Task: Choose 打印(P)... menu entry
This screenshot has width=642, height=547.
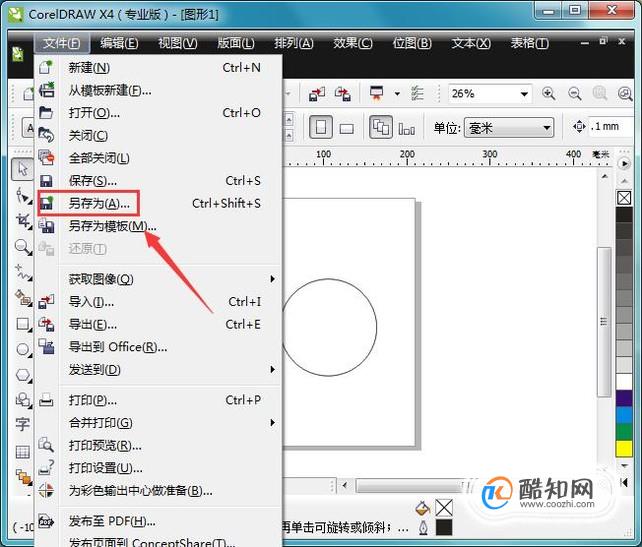Action: [159, 400]
